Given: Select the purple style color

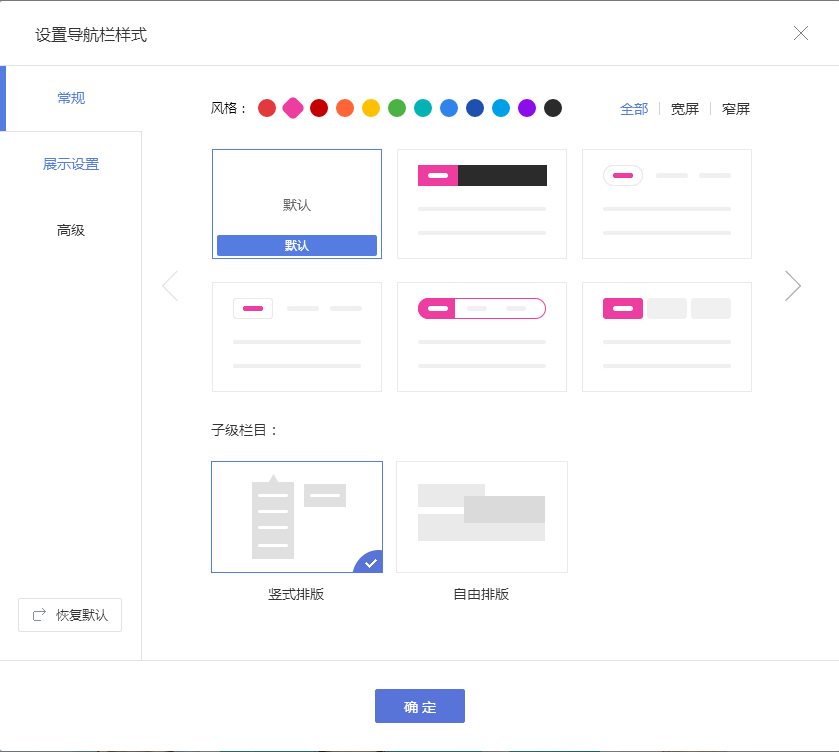Looking at the screenshot, I should coord(527,108).
